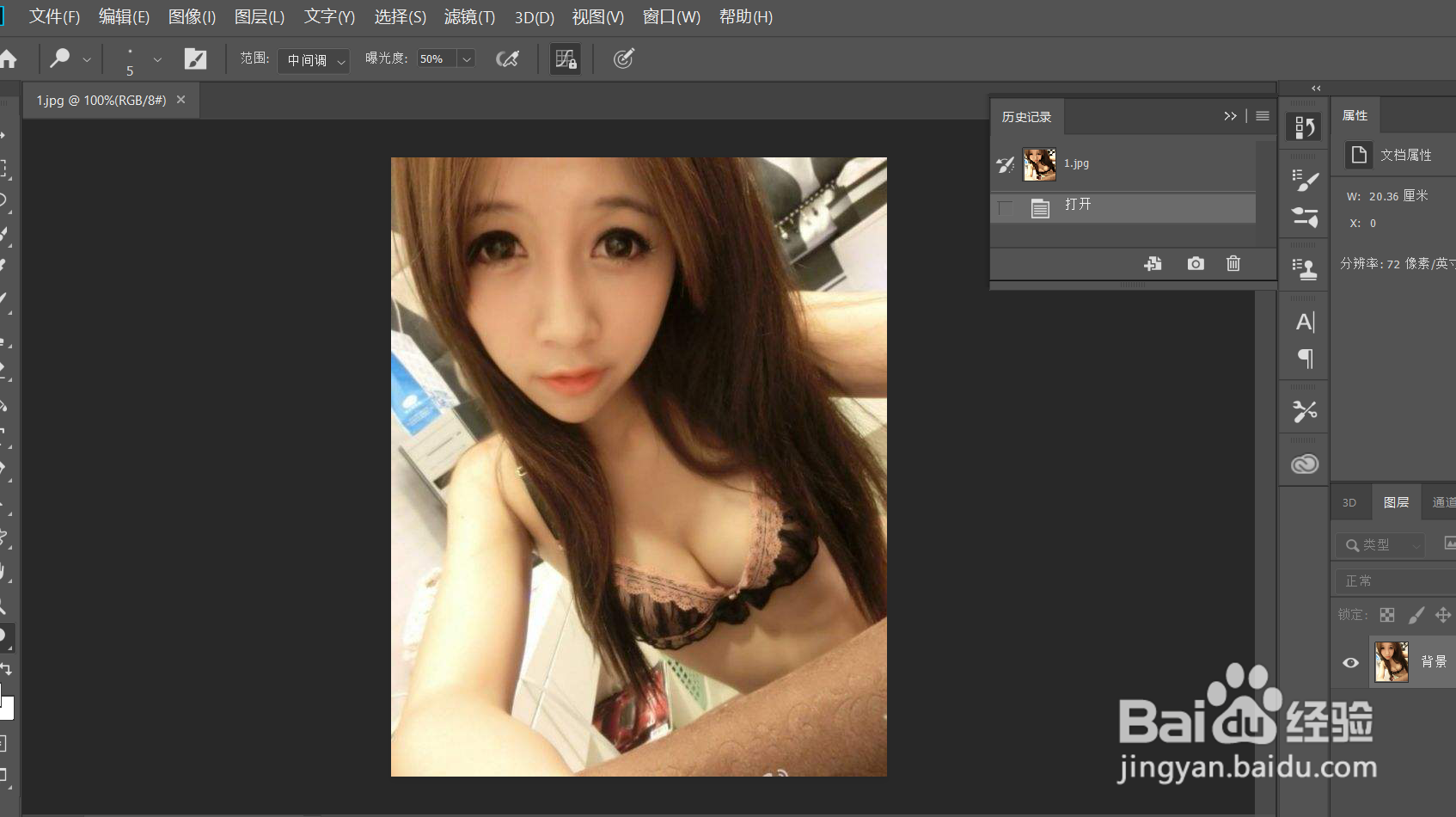The width and height of the screenshot is (1456, 817).
Task: Click the 文档属性 document icon
Action: [1359, 155]
